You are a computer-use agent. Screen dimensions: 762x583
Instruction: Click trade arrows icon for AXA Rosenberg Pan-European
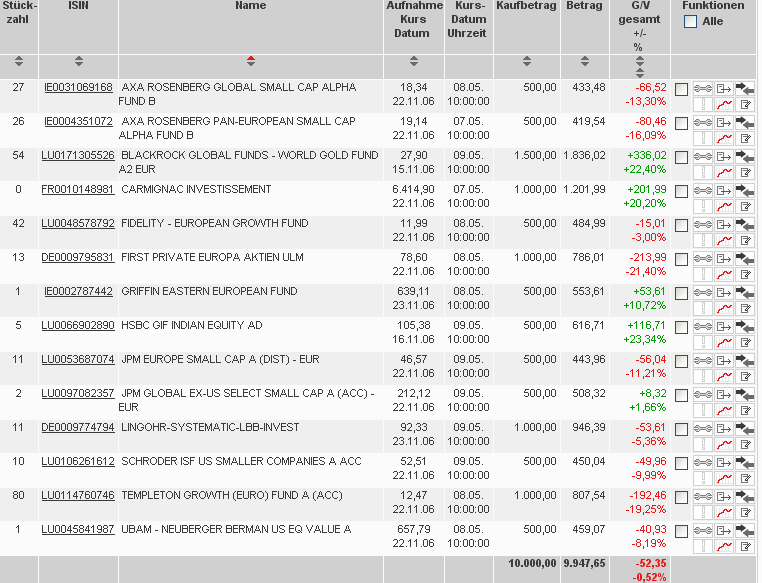(745, 122)
